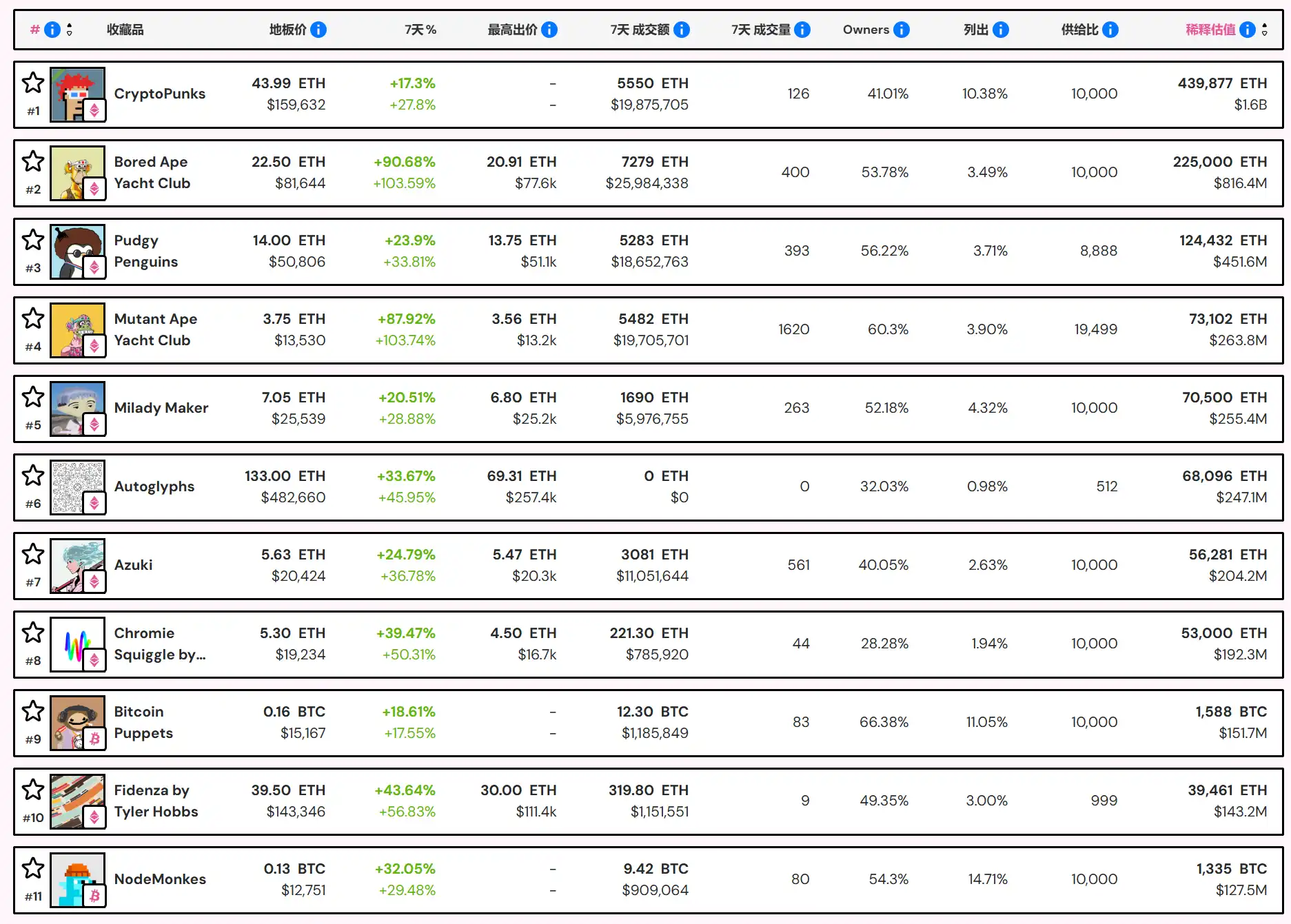The image size is (1291, 924).
Task: Click info icon next to 列出 header
Action: (x=1001, y=30)
